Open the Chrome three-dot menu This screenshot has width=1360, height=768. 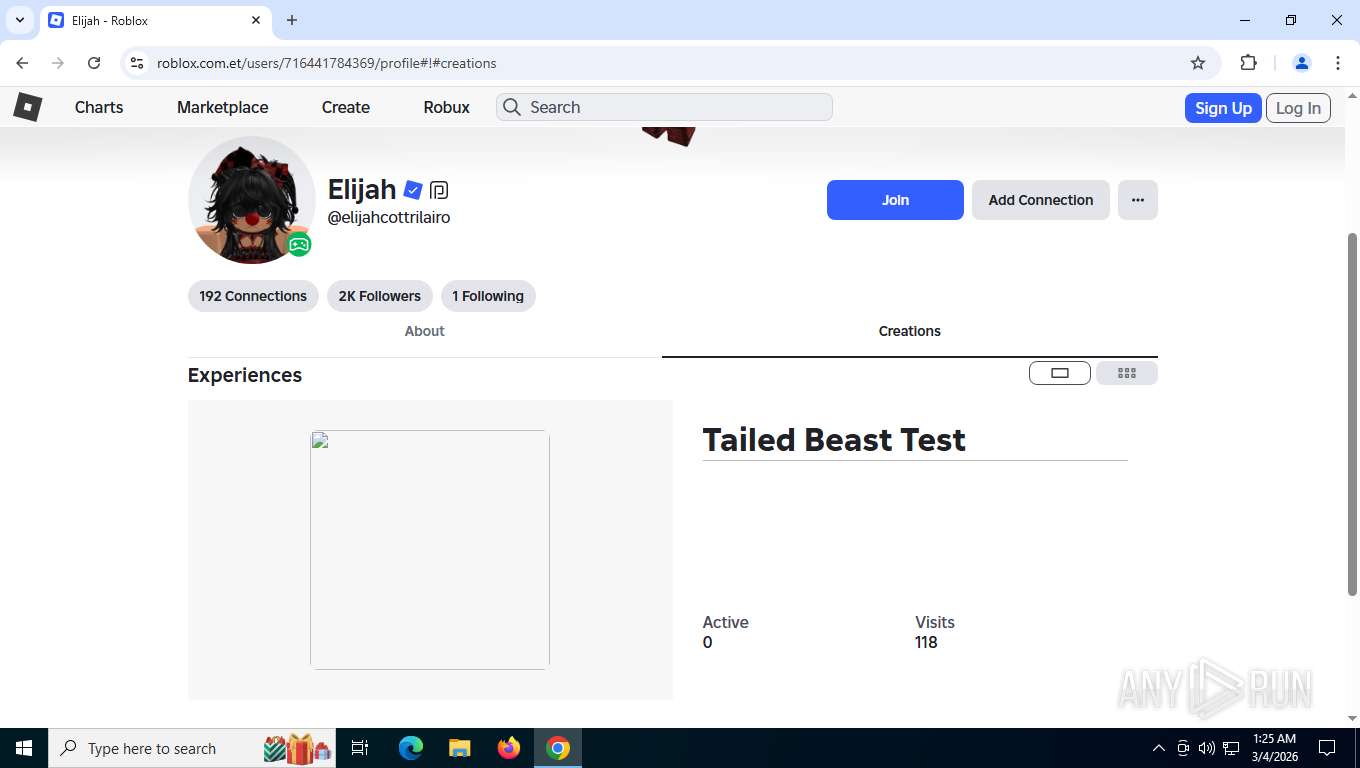(1338, 63)
